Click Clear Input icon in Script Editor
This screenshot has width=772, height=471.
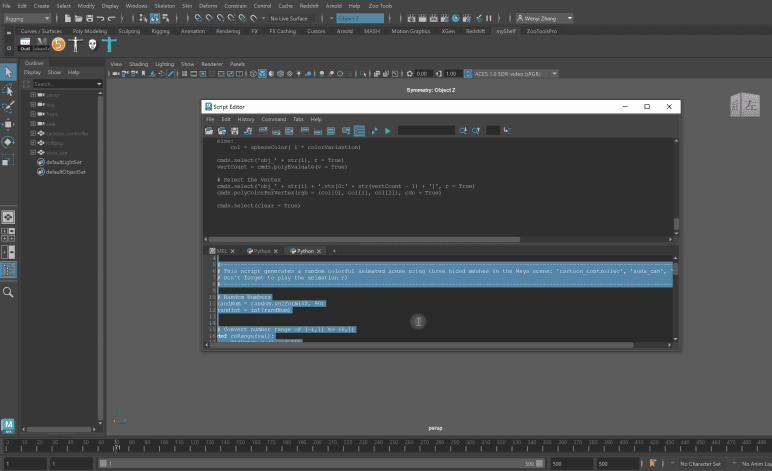(x=276, y=130)
